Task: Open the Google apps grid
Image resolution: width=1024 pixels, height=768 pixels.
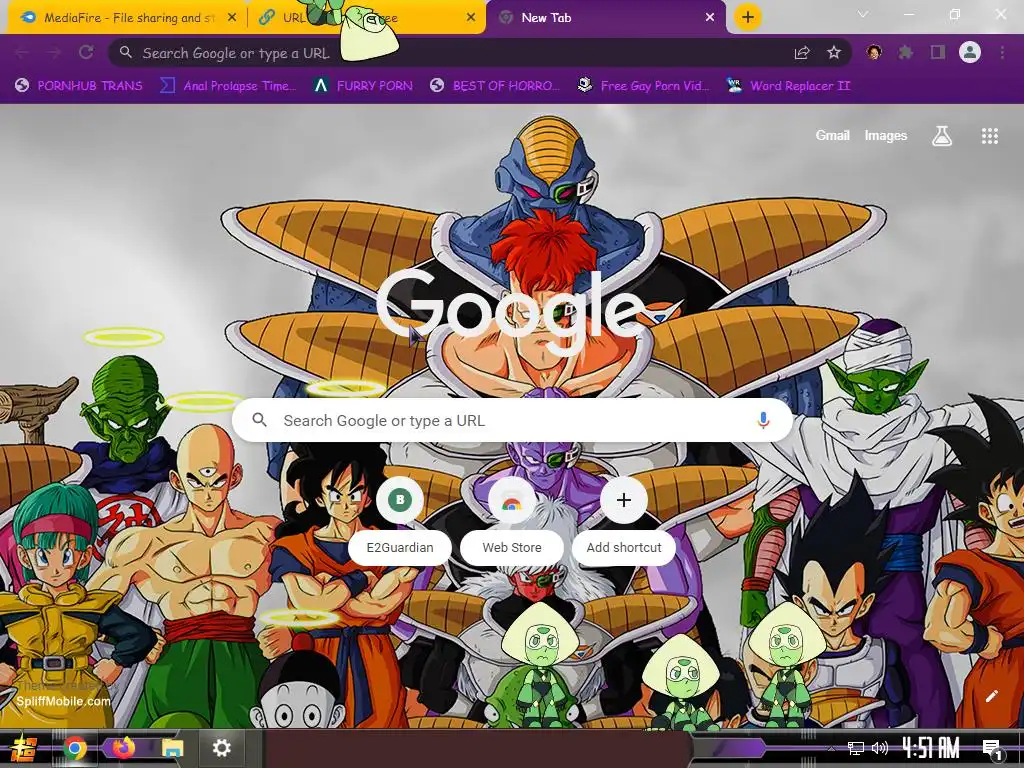Action: point(989,136)
